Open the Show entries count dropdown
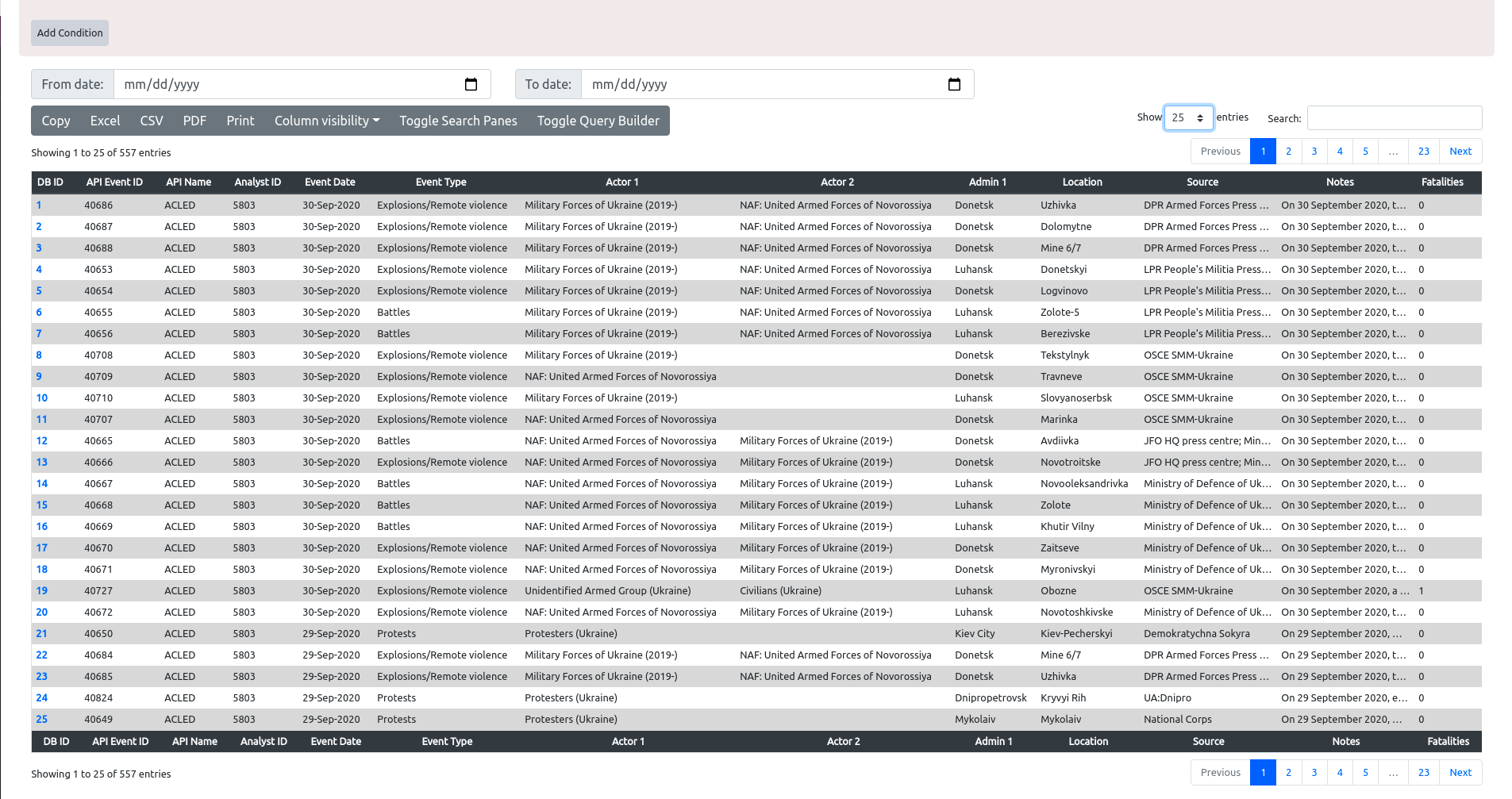 pyautogui.click(x=1188, y=117)
